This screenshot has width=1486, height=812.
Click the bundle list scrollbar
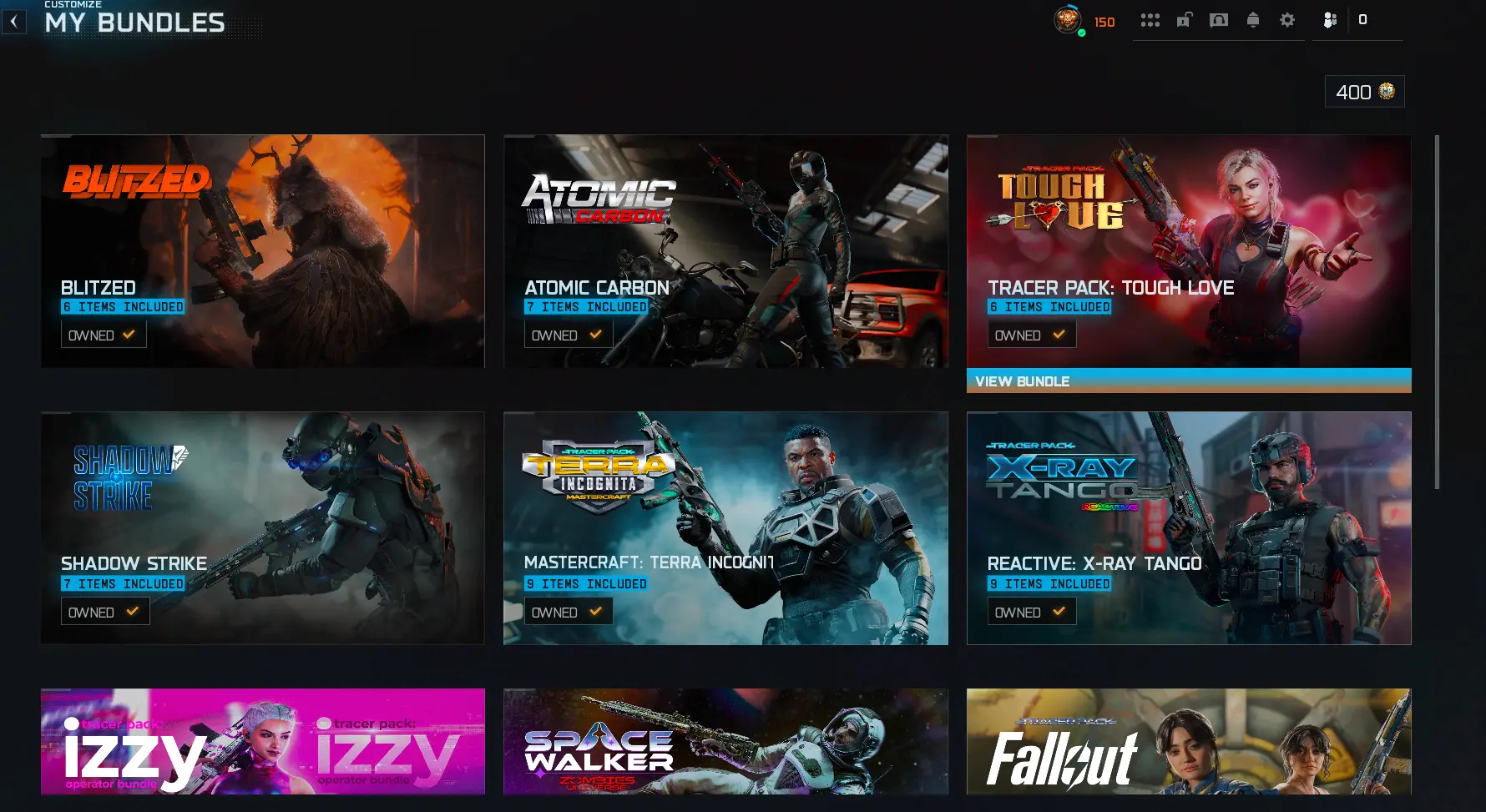pyautogui.click(x=1437, y=312)
